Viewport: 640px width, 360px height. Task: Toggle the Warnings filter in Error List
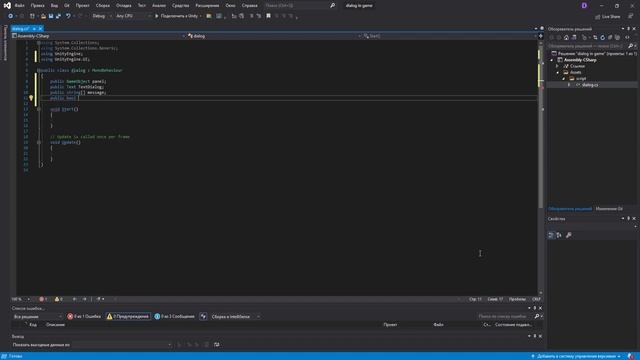click(x=128, y=316)
